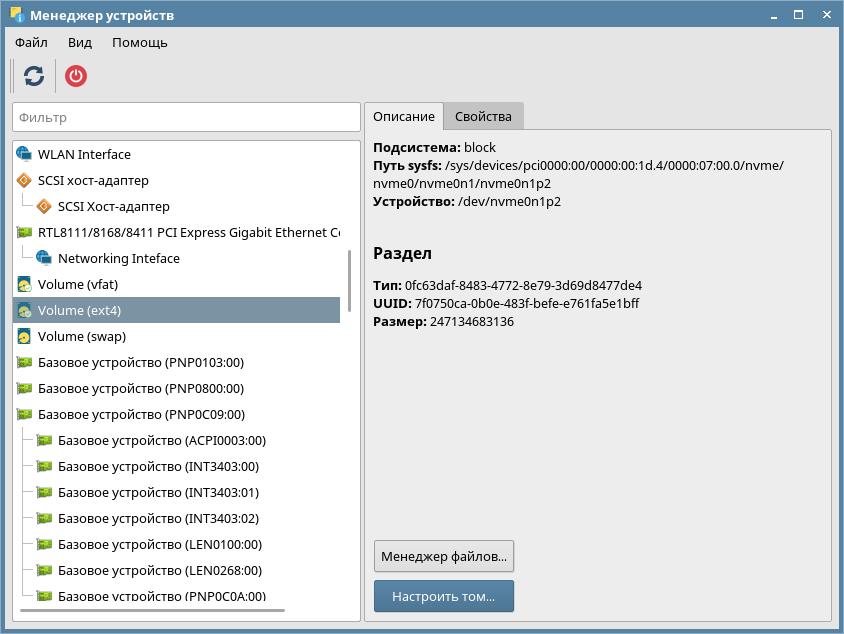Switch to the Свойства tab
The image size is (844, 634).
[x=483, y=116]
